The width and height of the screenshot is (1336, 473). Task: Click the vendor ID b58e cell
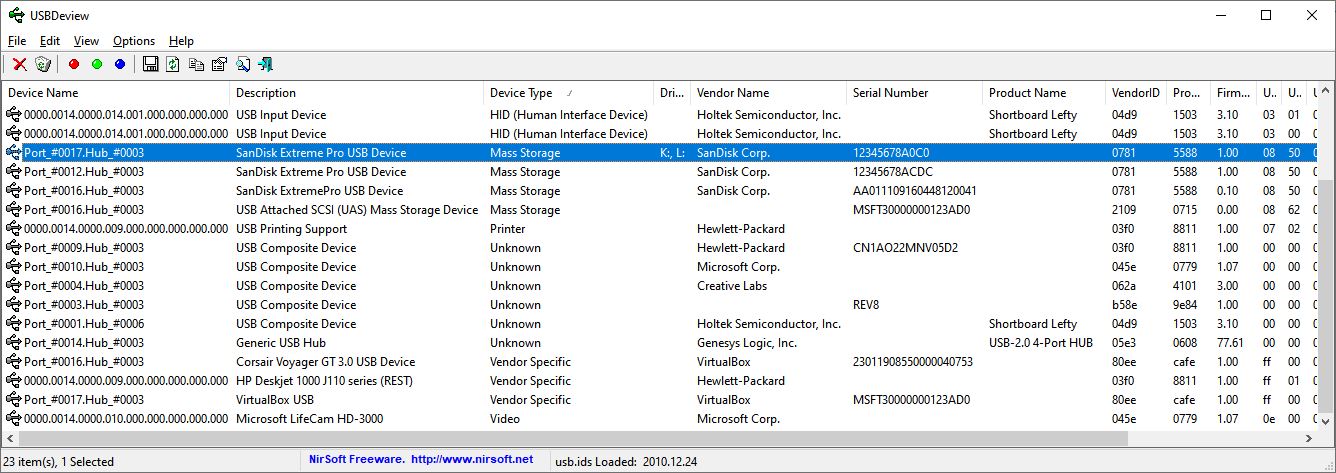tap(1126, 305)
